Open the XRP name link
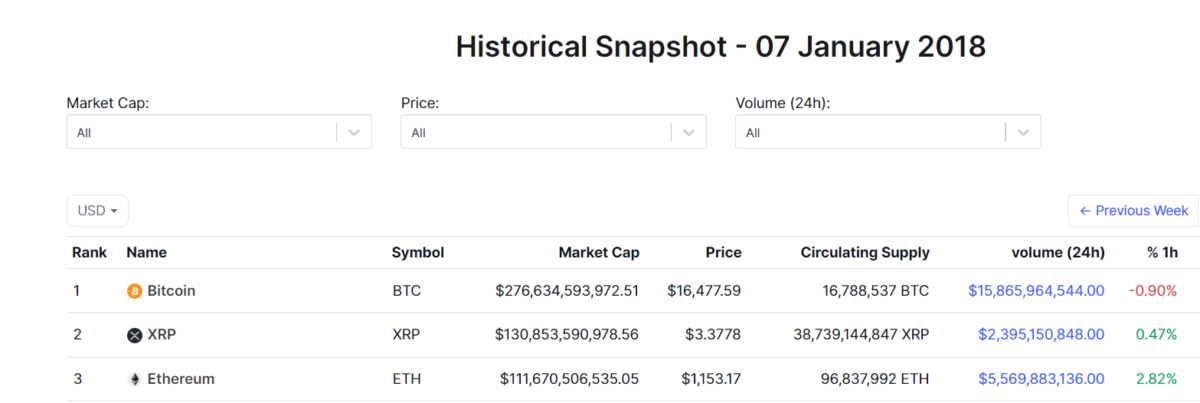1200x403 pixels. pyautogui.click(x=161, y=335)
